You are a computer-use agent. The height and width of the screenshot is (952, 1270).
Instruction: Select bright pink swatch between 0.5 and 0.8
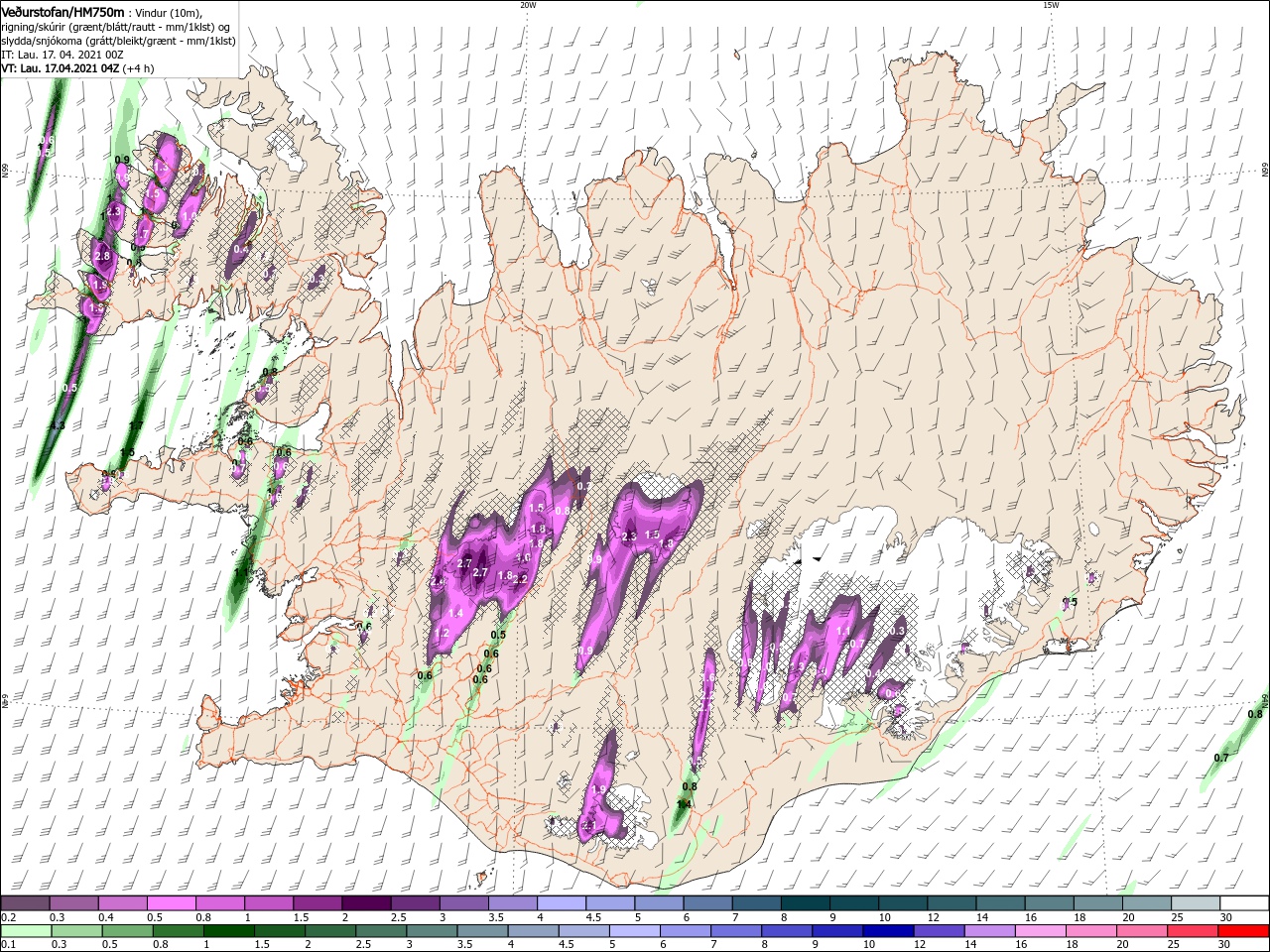pyautogui.click(x=171, y=903)
